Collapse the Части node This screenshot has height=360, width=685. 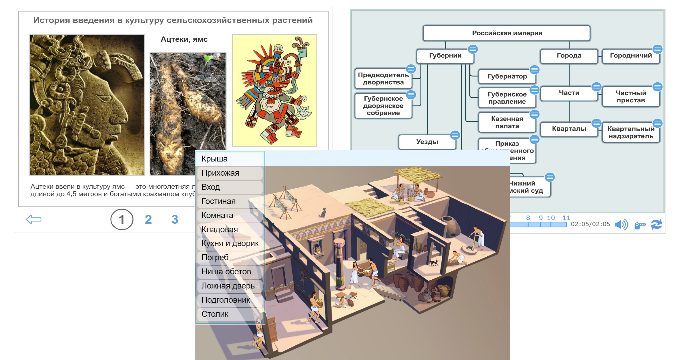click(x=596, y=87)
